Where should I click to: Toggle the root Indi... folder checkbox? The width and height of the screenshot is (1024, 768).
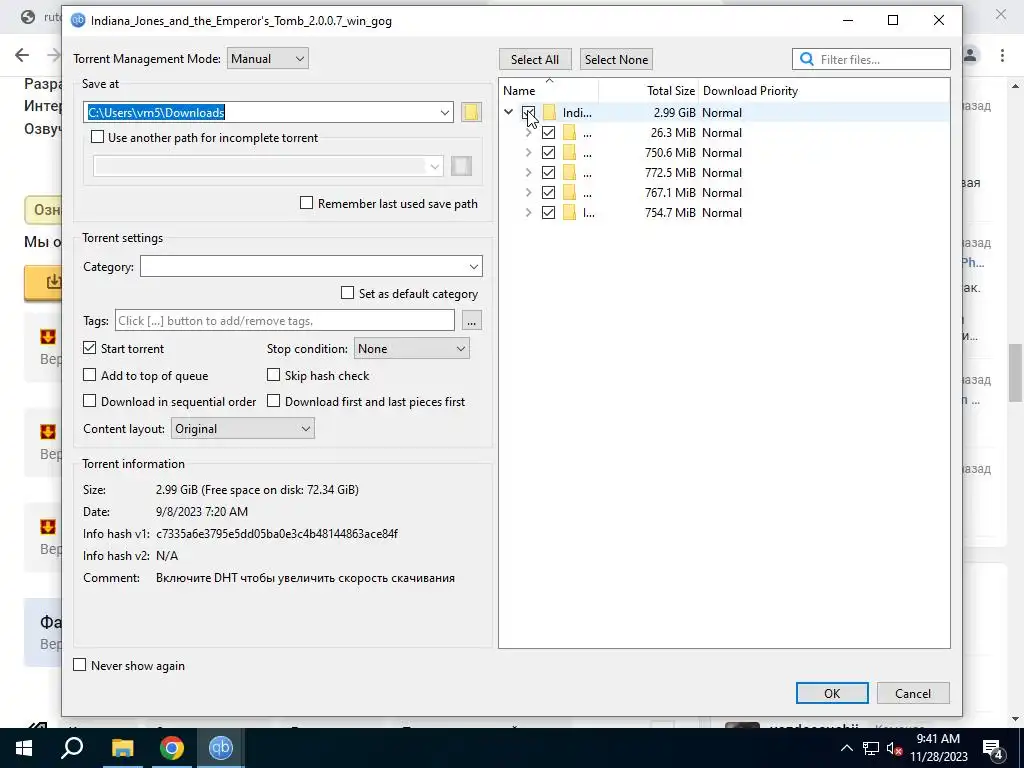point(528,112)
